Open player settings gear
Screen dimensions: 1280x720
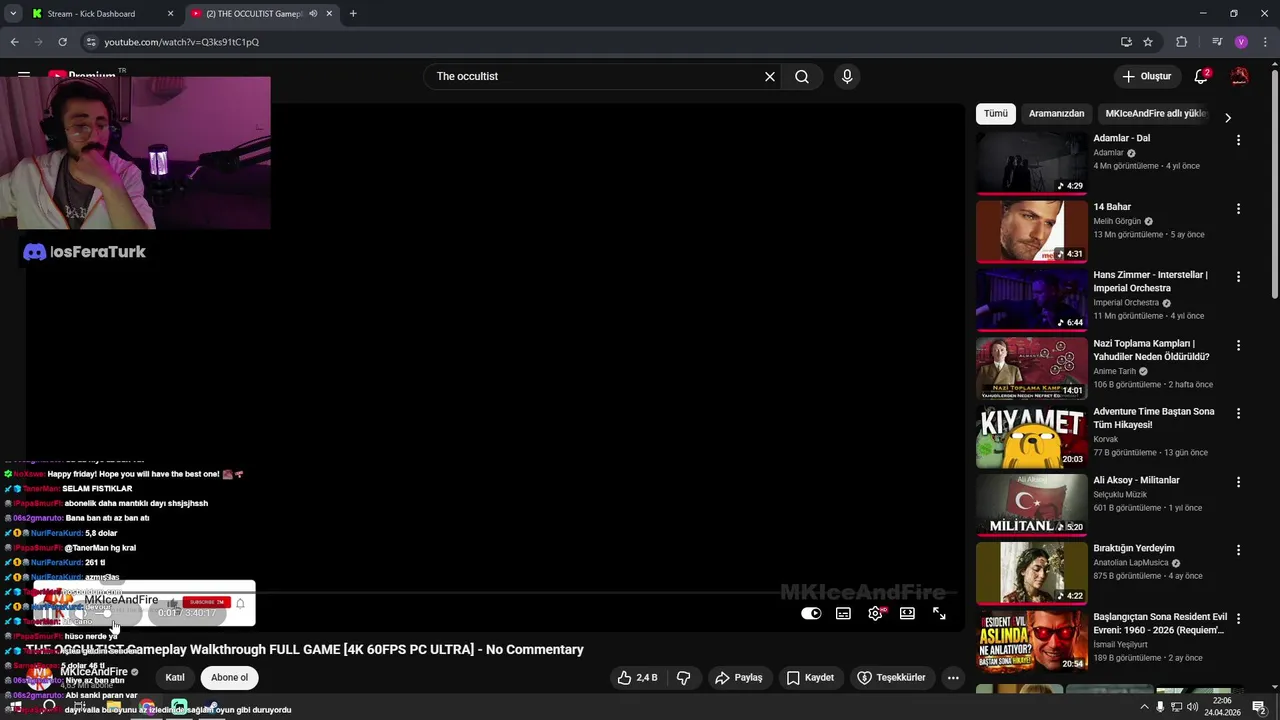point(875,613)
